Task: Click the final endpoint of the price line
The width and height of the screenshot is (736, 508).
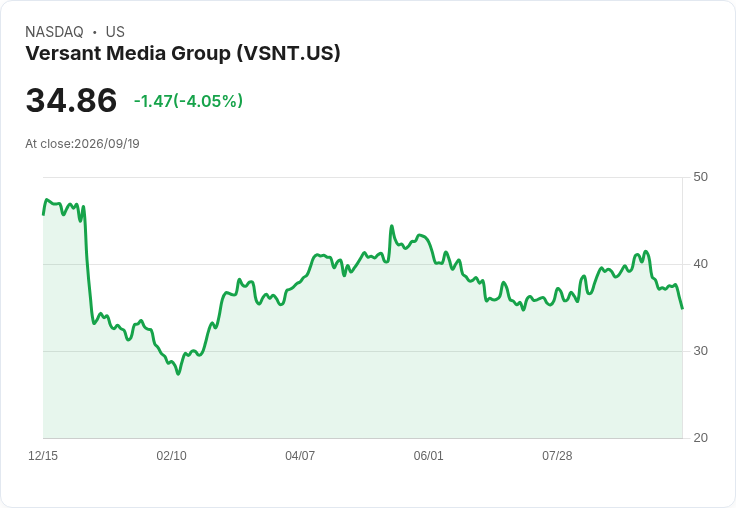Action: 682,308
